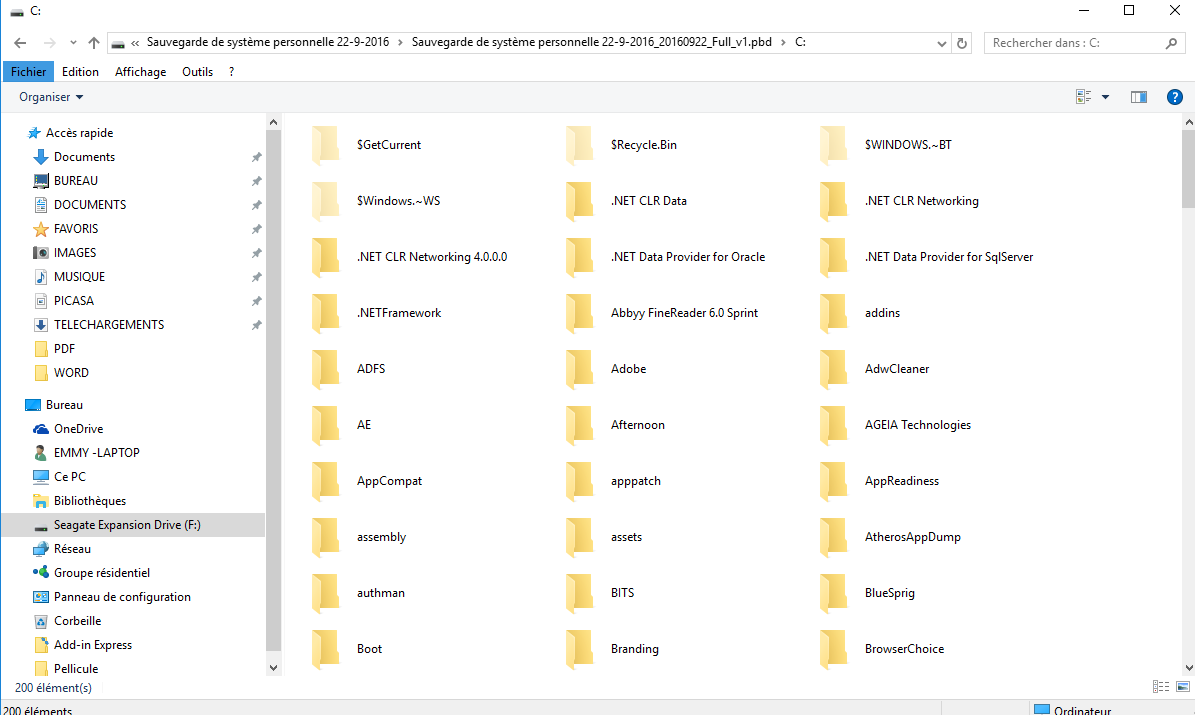Viewport: 1195px width, 715px height.
Task: Switch to large icons view in status bar
Action: (1183, 687)
